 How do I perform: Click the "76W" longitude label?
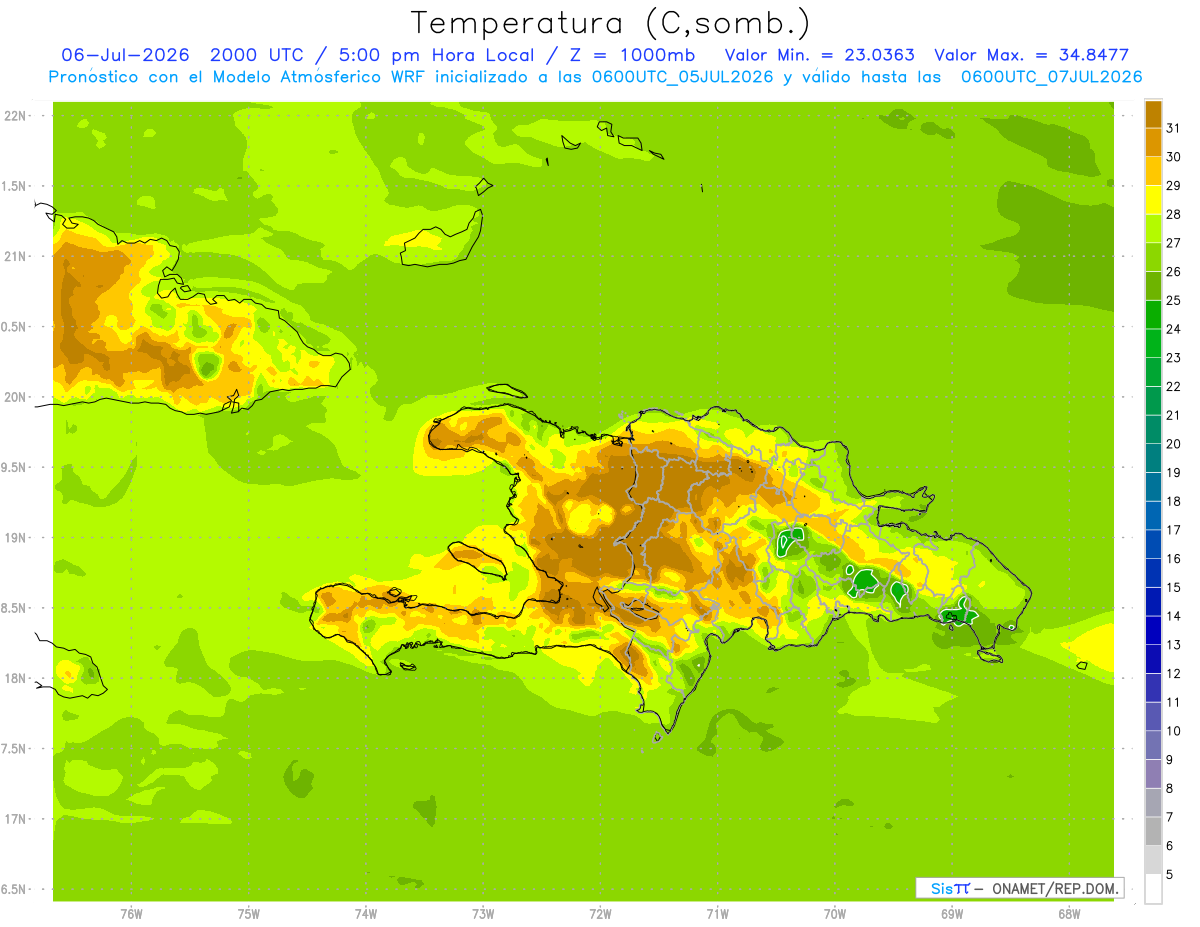(131, 914)
